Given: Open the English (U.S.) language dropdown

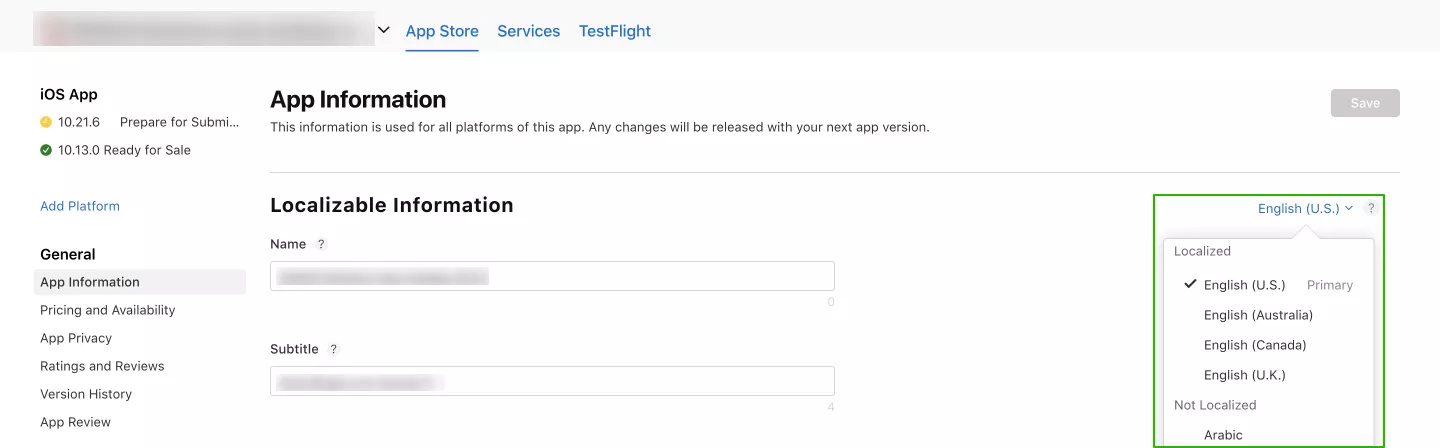Looking at the screenshot, I should (1305, 208).
